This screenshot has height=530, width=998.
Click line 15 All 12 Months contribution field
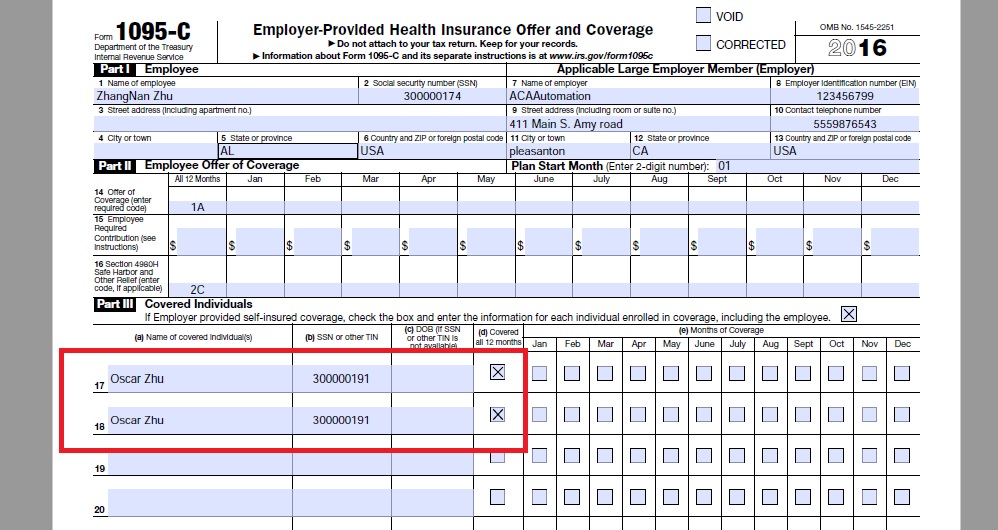[200, 242]
